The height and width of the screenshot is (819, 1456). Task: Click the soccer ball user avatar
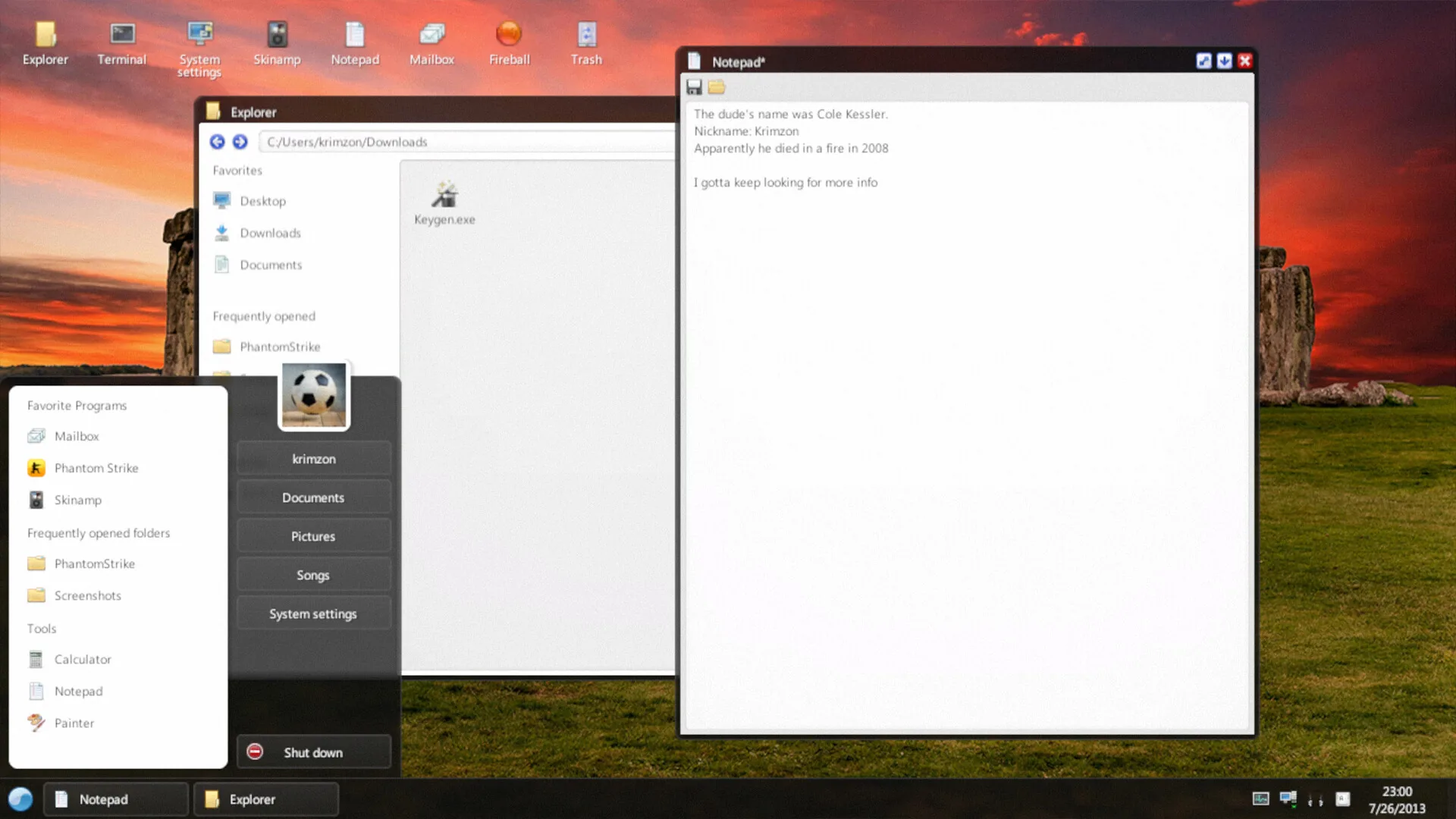point(314,395)
